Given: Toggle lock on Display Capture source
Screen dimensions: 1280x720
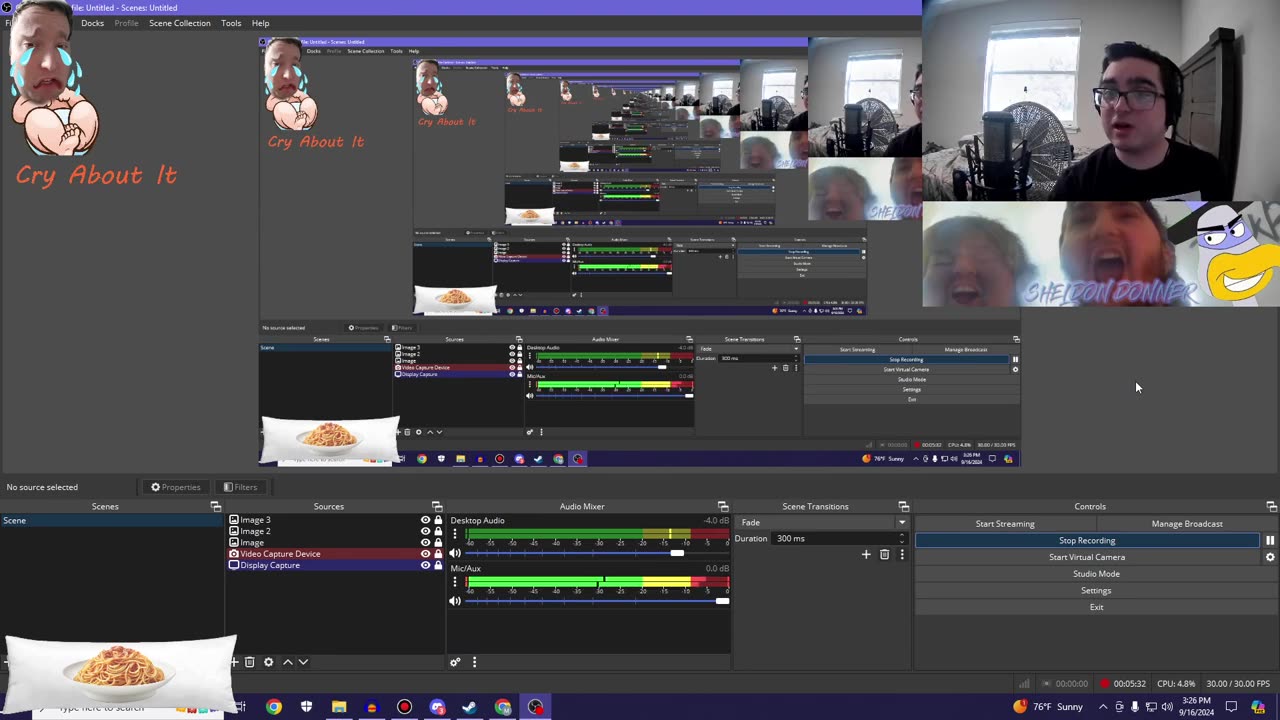Looking at the screenshot, I should pyautogui.click(x=438, y=565).
